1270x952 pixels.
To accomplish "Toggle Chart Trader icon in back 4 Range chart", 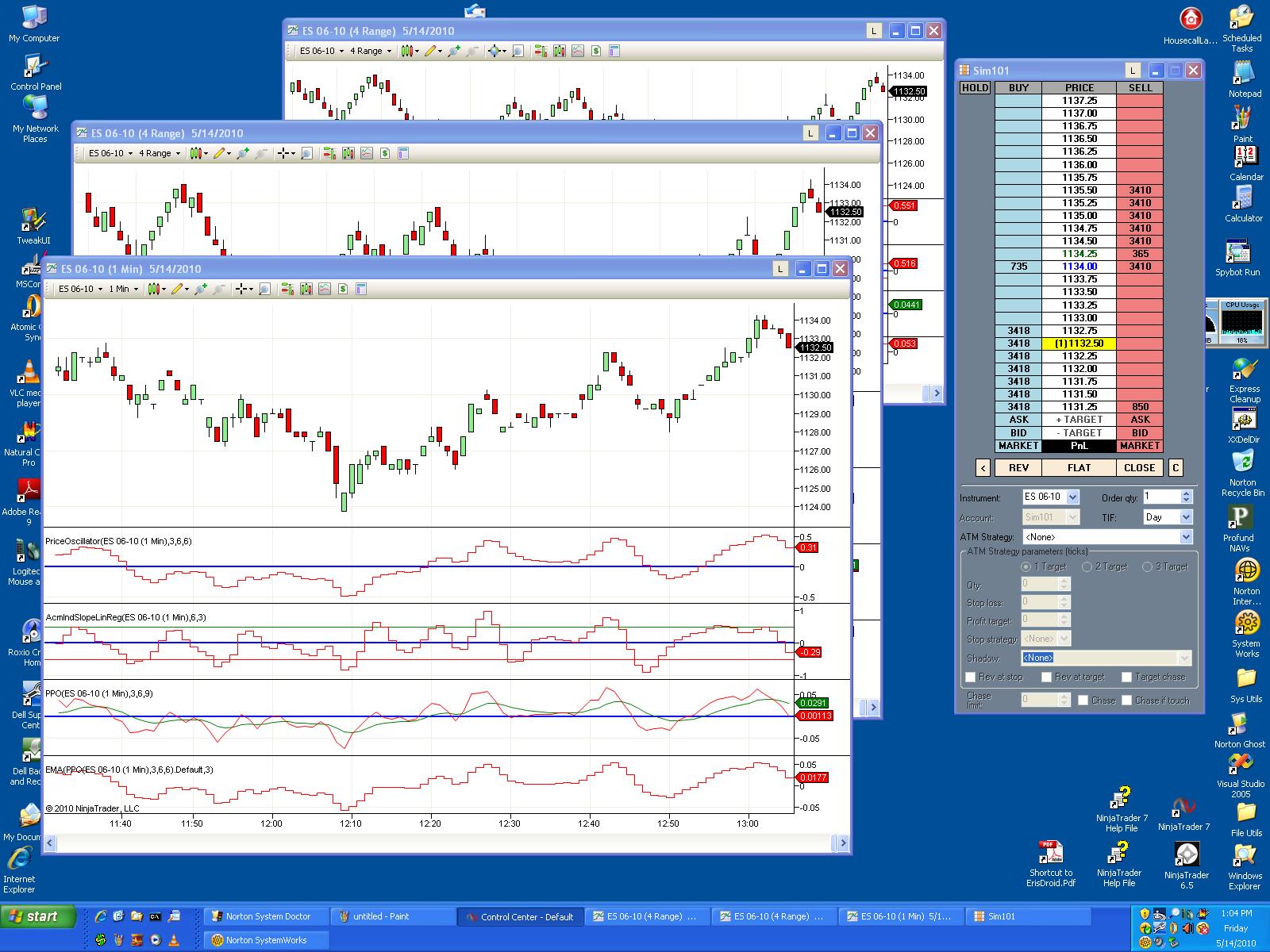I will click(541, 52).
